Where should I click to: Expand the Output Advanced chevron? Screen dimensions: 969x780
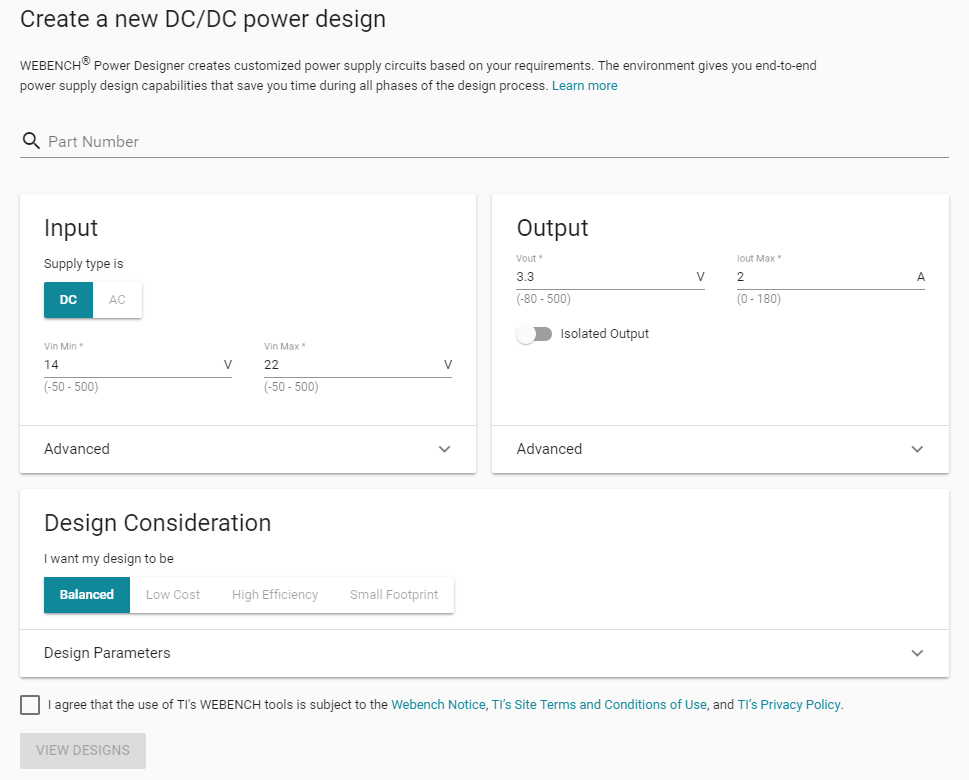917,449
